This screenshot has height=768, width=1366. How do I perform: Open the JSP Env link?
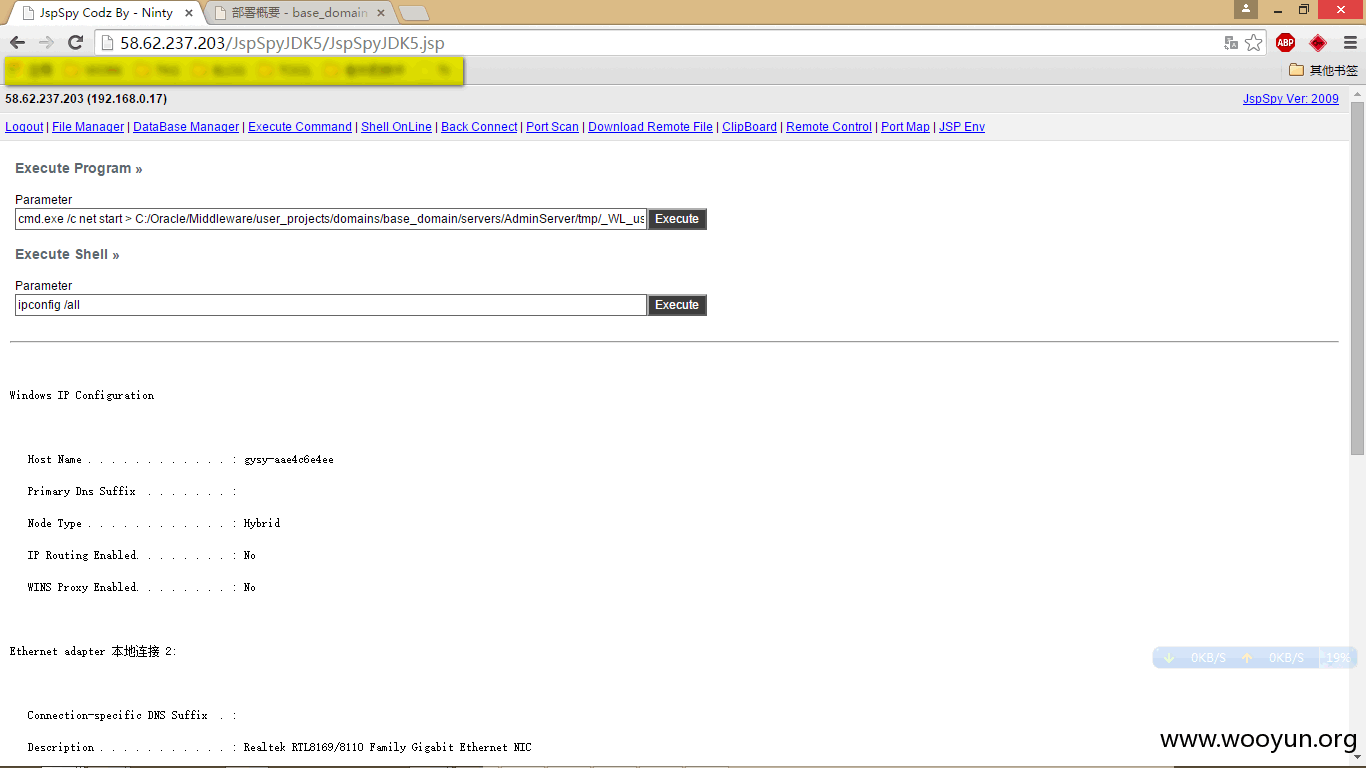962,127
